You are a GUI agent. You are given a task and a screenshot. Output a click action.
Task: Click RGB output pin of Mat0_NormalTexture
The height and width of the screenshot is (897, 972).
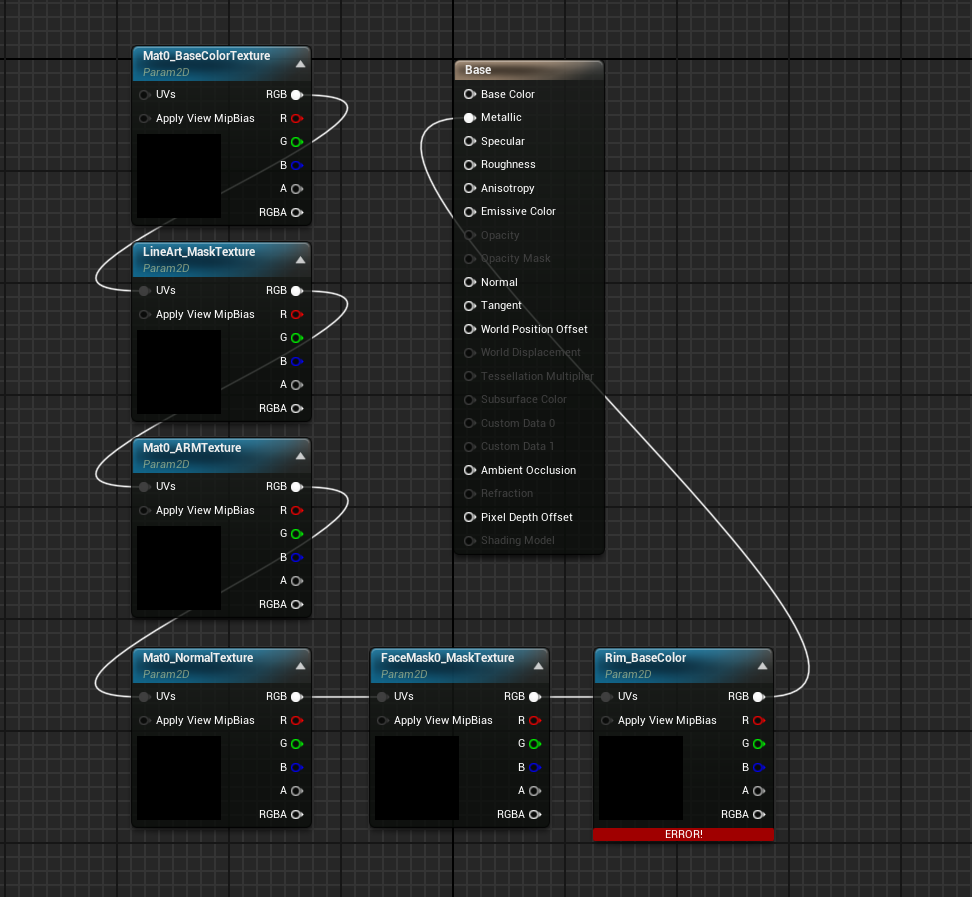click(x=297, y=697)
